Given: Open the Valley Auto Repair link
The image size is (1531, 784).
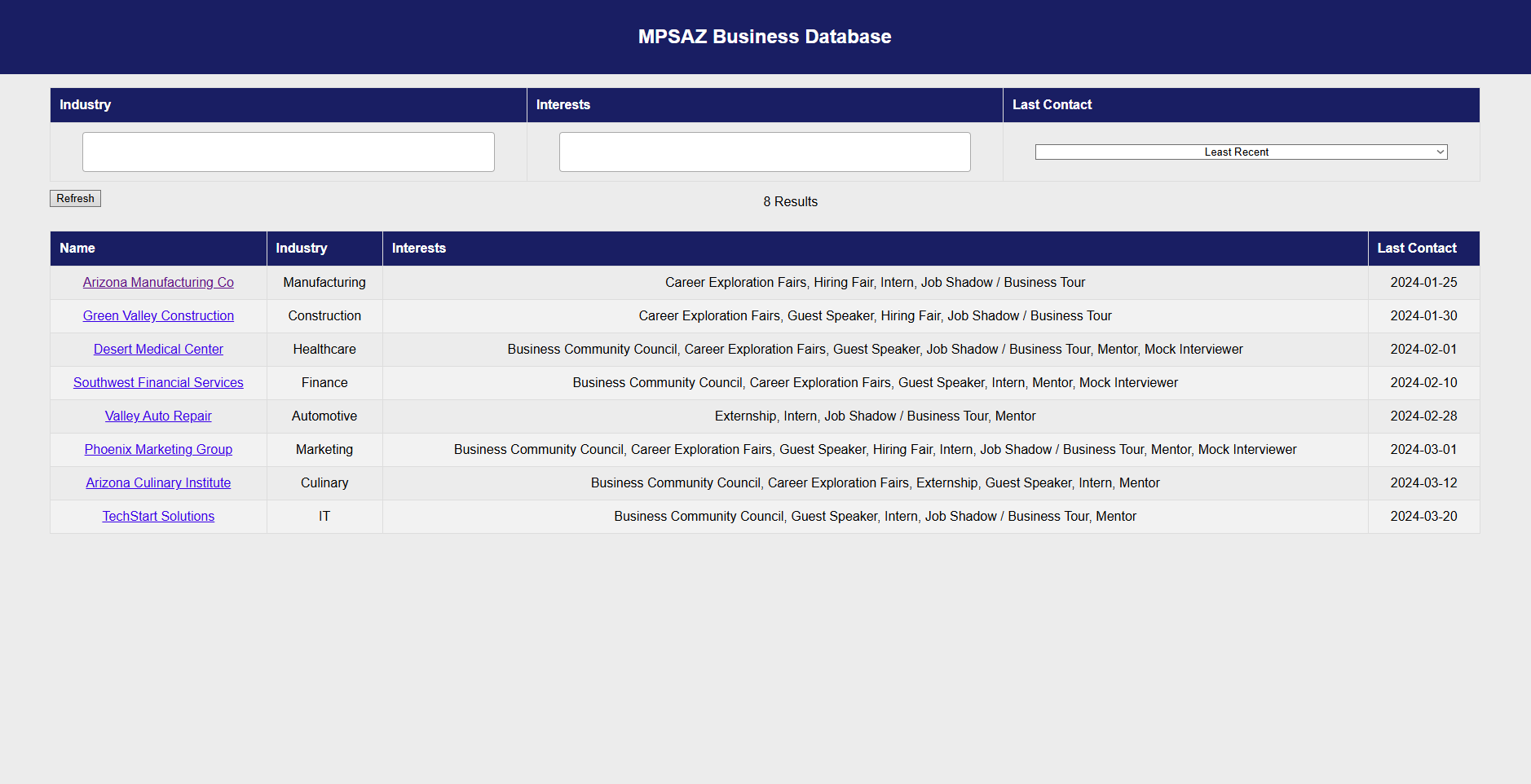Looking at the screenshot, I should [158, 416].
